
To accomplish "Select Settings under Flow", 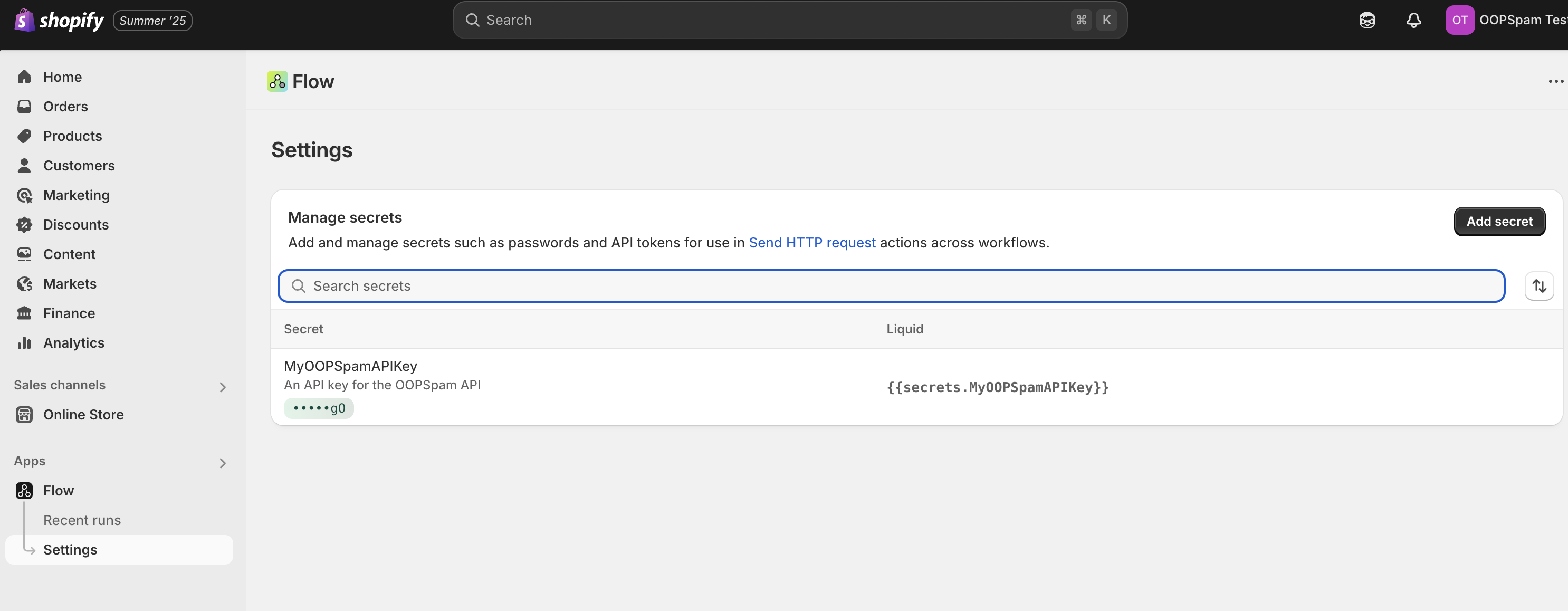I will coord(119,550).
